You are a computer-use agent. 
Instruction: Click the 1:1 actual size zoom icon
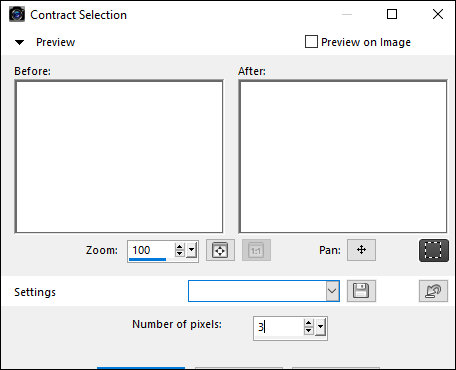pos(256,250)
